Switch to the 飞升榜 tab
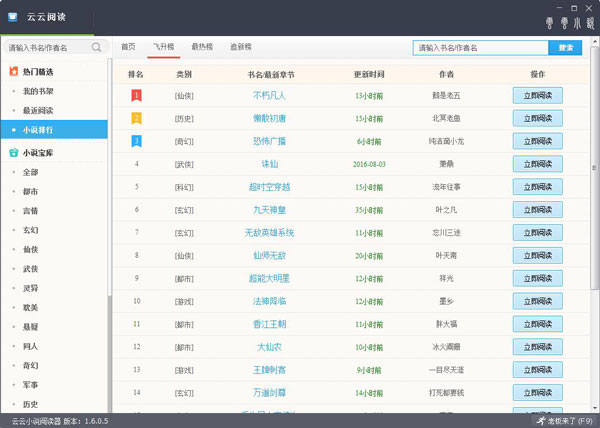Screen dimensions: 600x428 pyautogui.click(x=164, y=47)
